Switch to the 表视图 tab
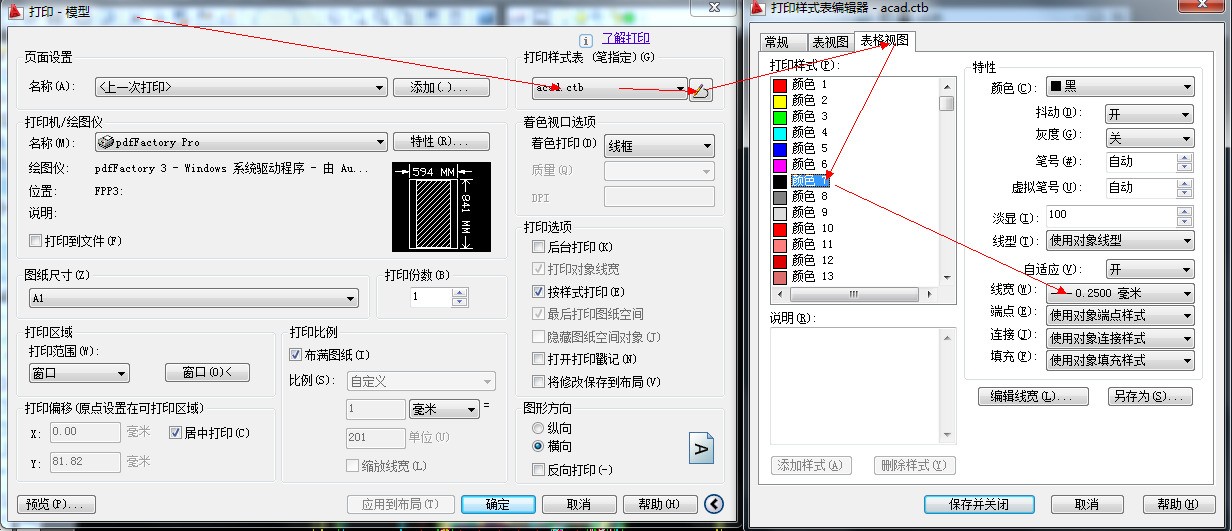Image resolution: width=1232 pixels, height=531 pixels. pos(830,41)
